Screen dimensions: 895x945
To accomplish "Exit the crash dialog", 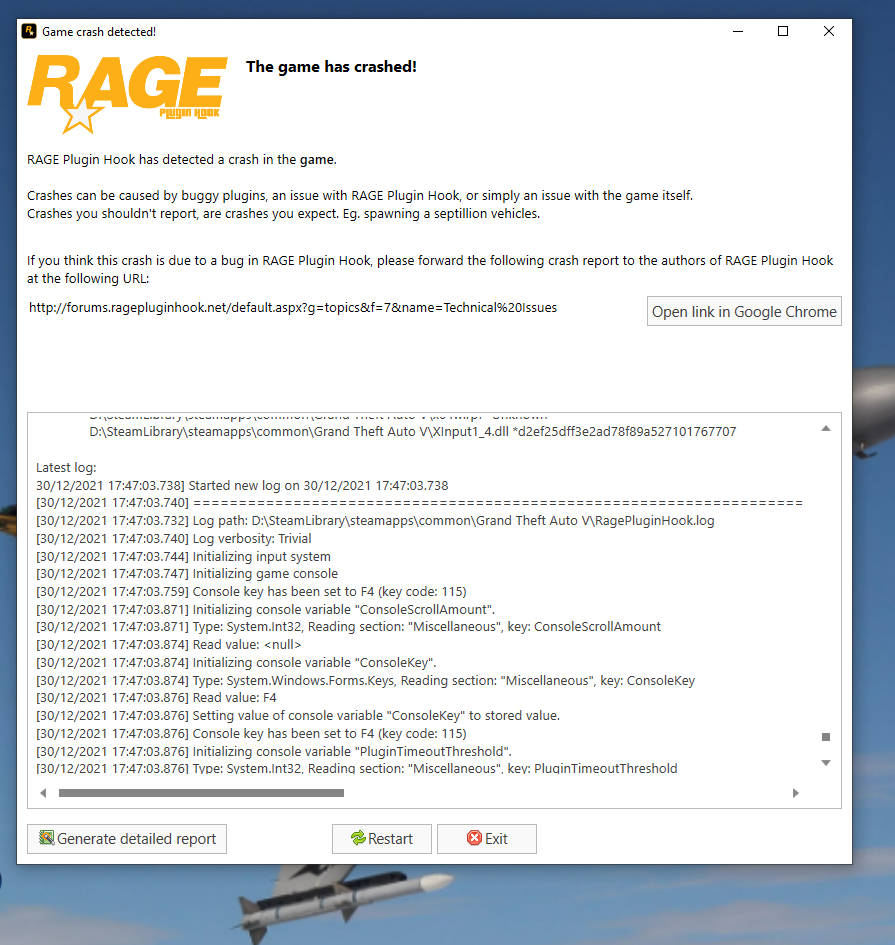I will (x=486, y=838).
